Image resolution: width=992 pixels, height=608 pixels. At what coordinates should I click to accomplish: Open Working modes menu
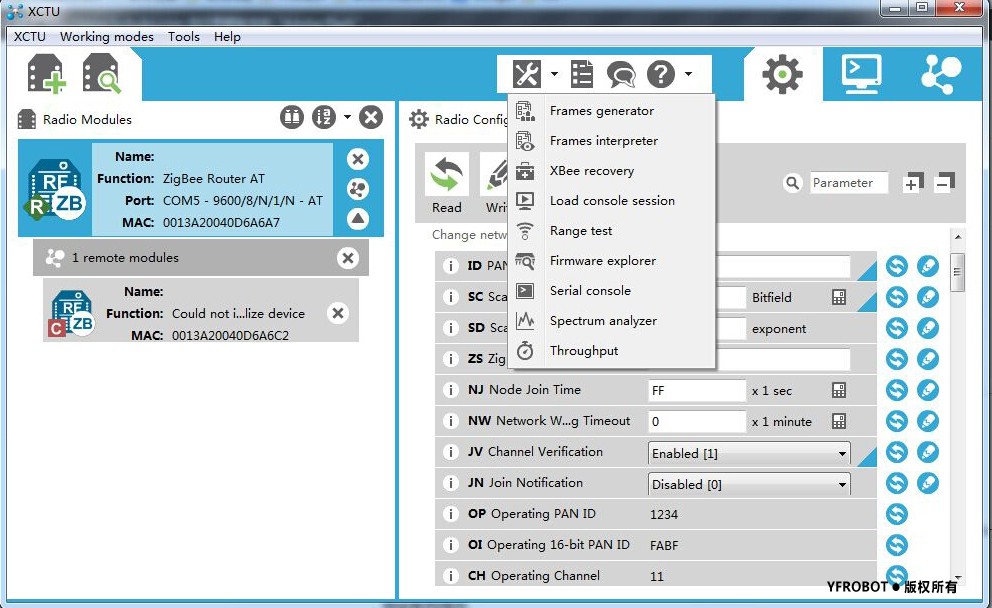pyautogui.click(x=107, y=37)
